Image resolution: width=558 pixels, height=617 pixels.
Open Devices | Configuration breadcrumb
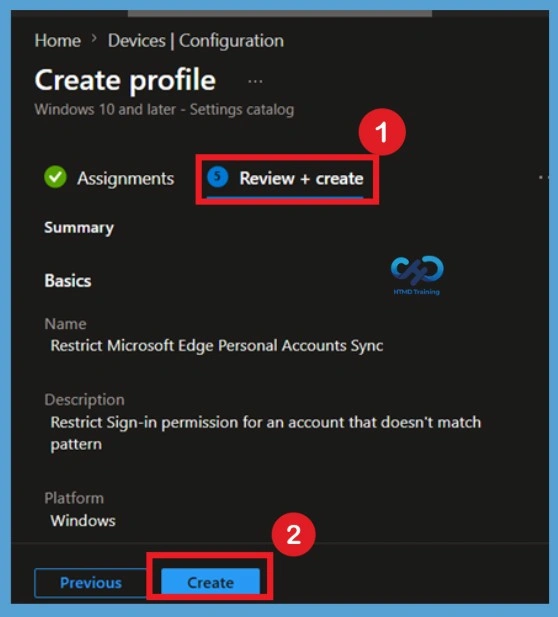pos(196,41)
